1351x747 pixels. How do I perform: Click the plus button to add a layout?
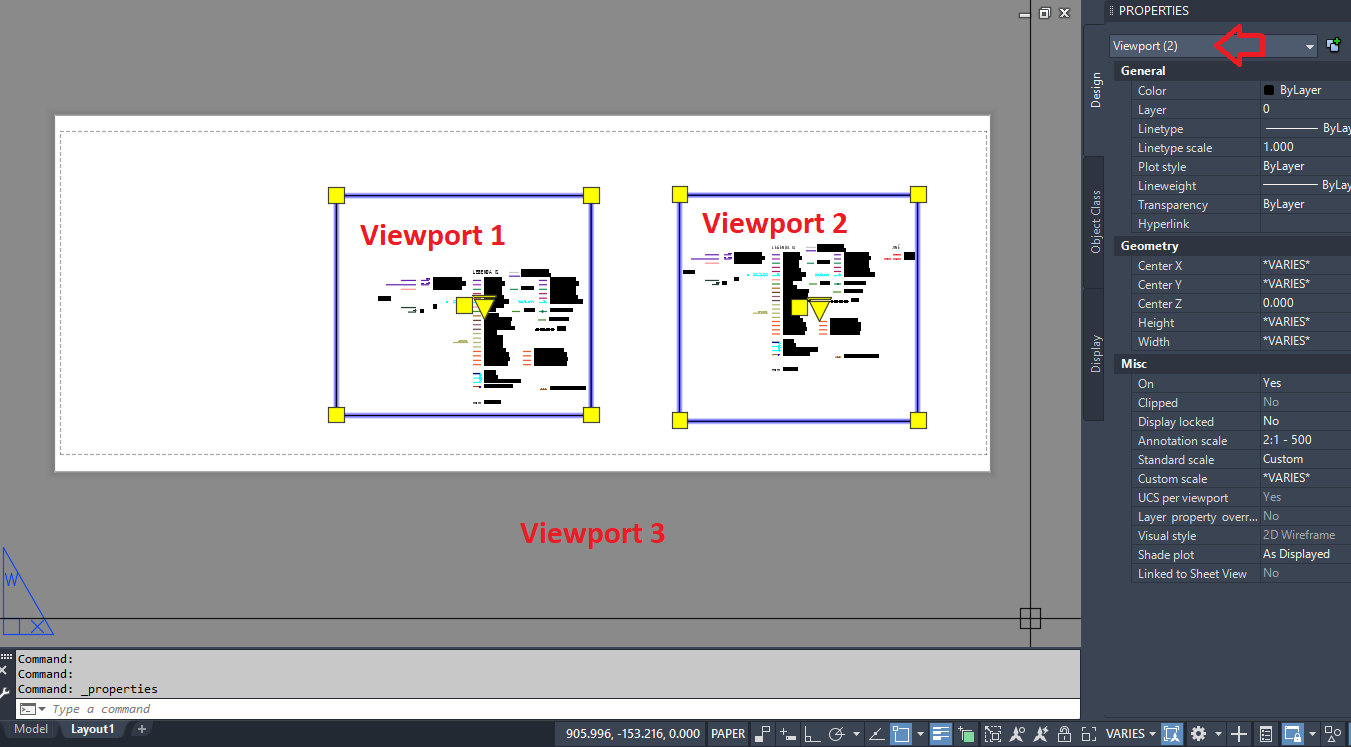pyautogui.click(x=141, y=729)
